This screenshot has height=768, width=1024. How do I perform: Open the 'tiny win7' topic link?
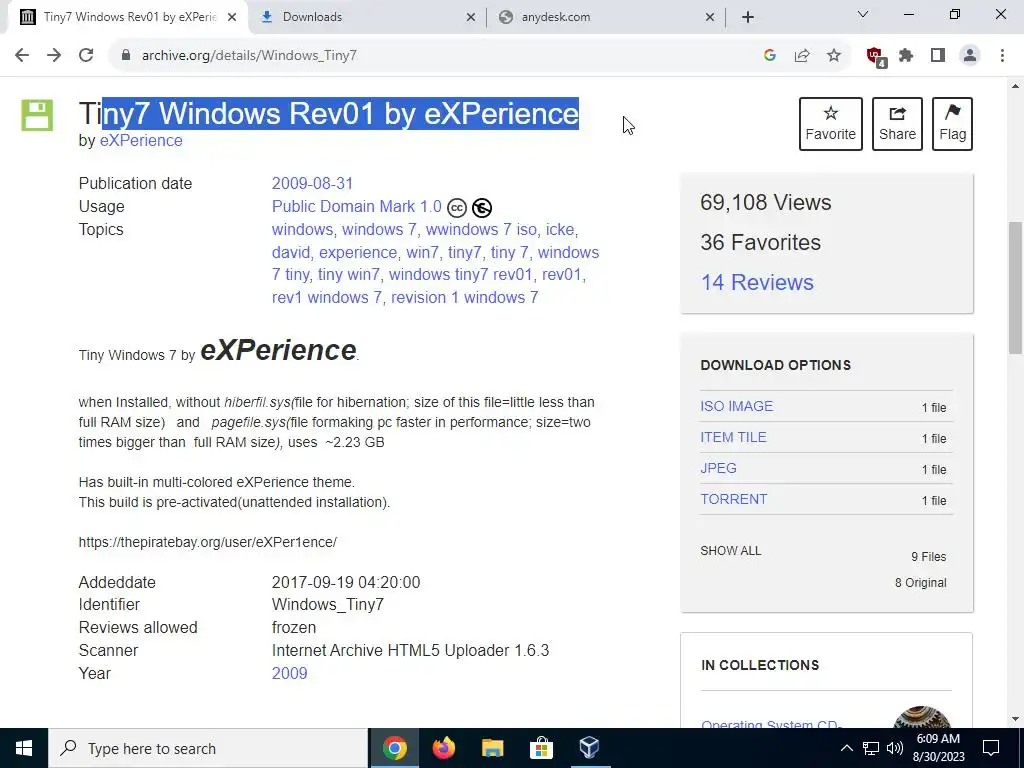348,274
